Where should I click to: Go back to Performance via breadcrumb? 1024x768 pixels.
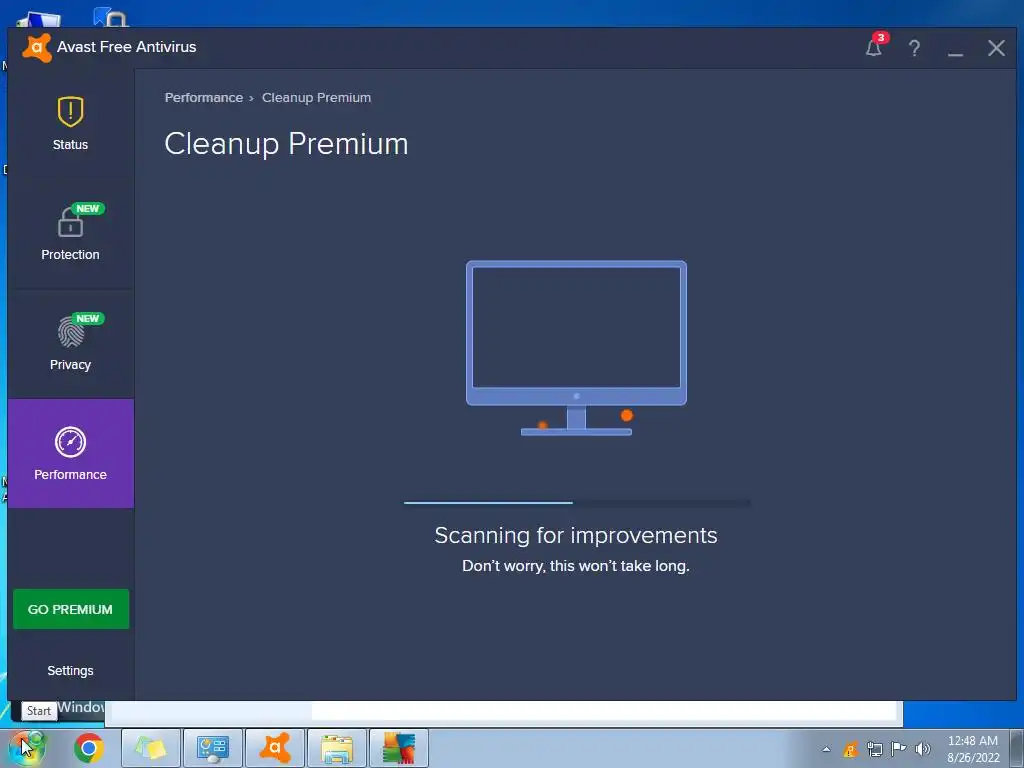coord(204,97)
